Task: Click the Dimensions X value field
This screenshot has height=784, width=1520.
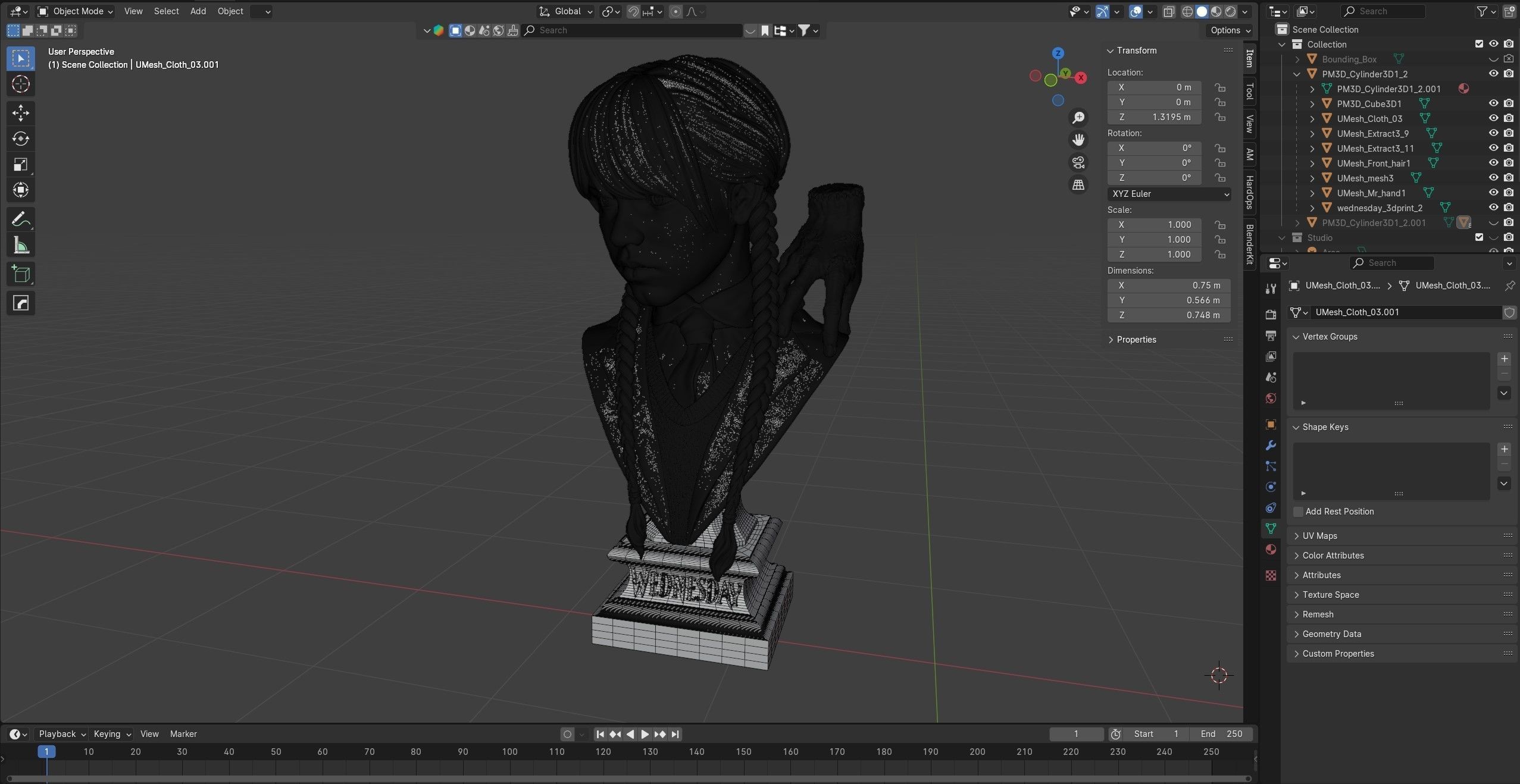Action: [1169, 286]
